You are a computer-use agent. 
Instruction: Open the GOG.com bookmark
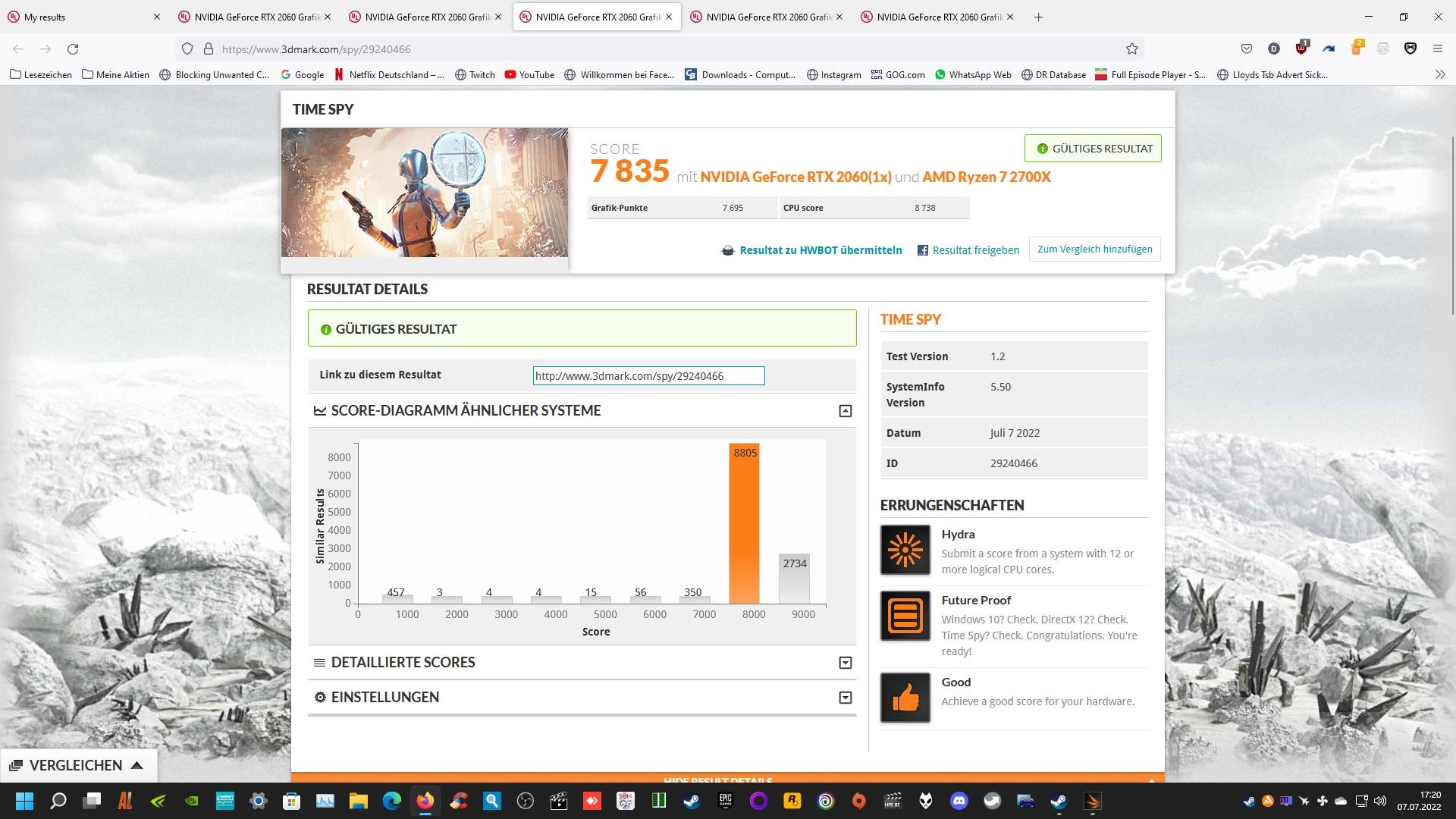point(898,74)
